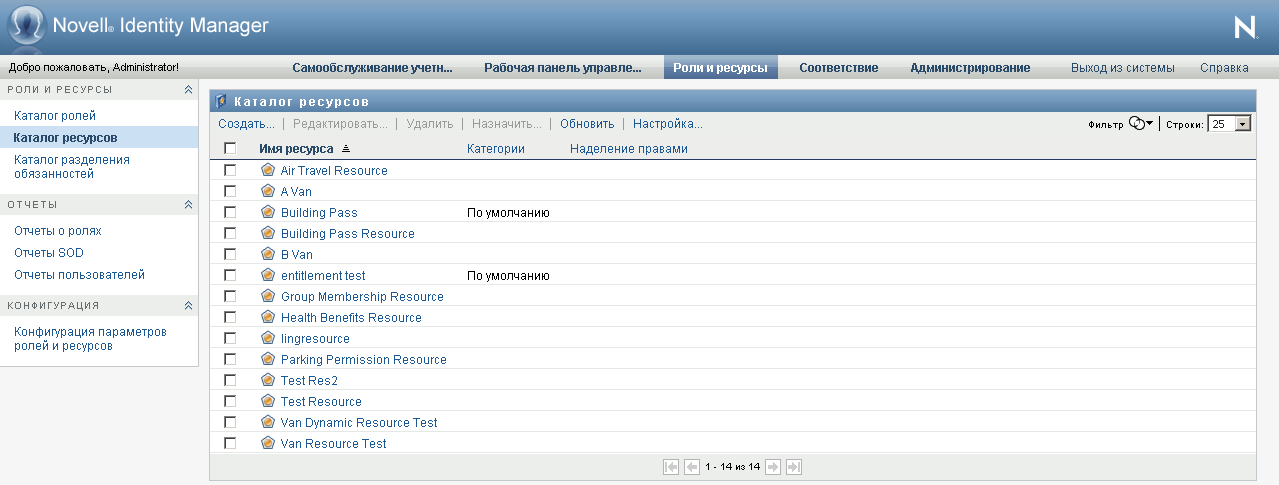
Task: Switch to the Администрирование tab
Action: pos(970,68)
